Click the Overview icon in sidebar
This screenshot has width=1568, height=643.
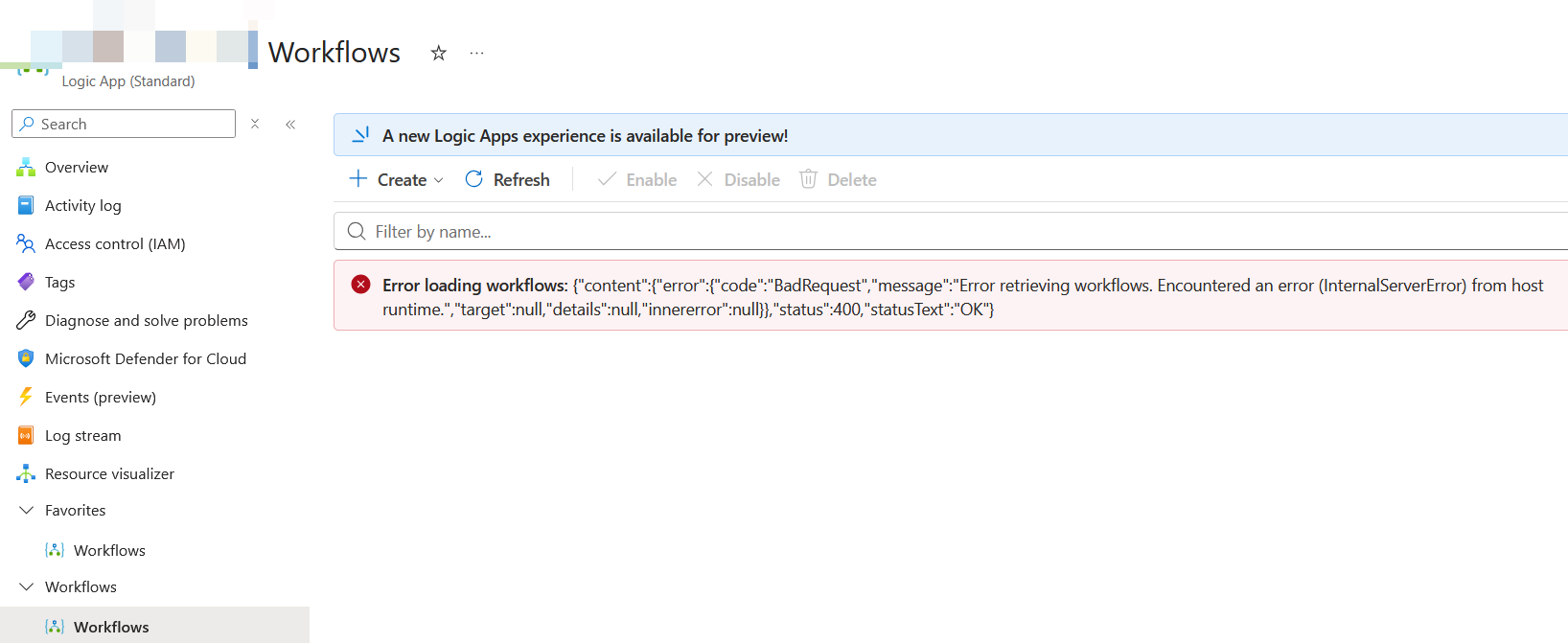(26, 167)
